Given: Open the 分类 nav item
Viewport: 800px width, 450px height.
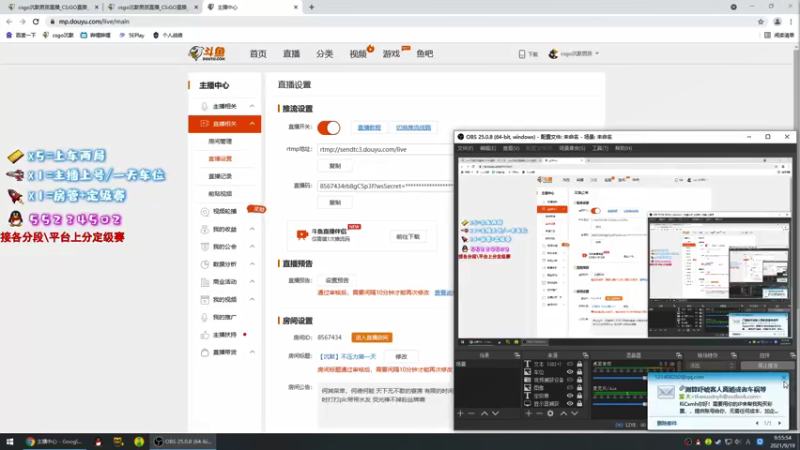Looking at the screenshot, I should click(324, 54).
